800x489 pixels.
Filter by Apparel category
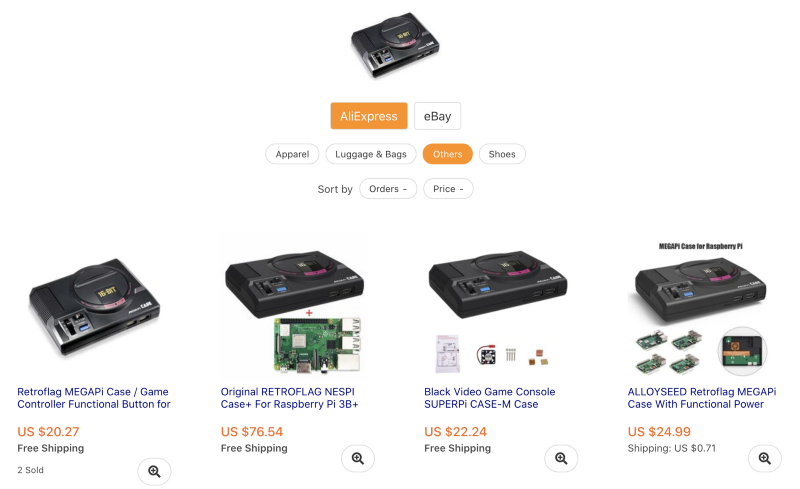pos(292,154)
